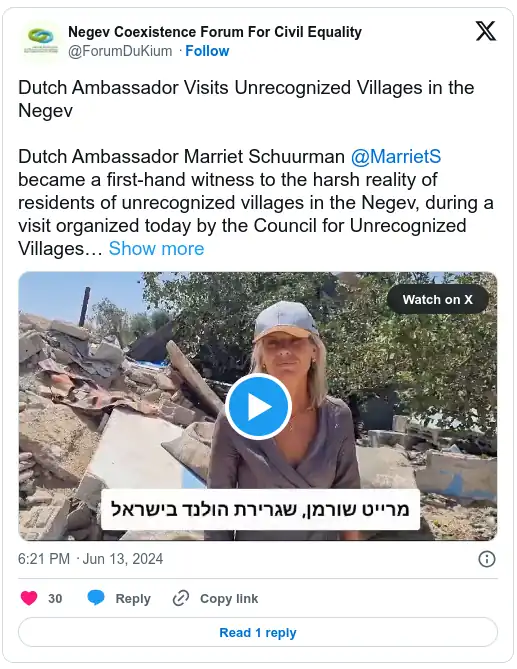The image size is (517, 669).
Task: Open the Negev Coexistence Forum display name
Action: coord(215,32)
